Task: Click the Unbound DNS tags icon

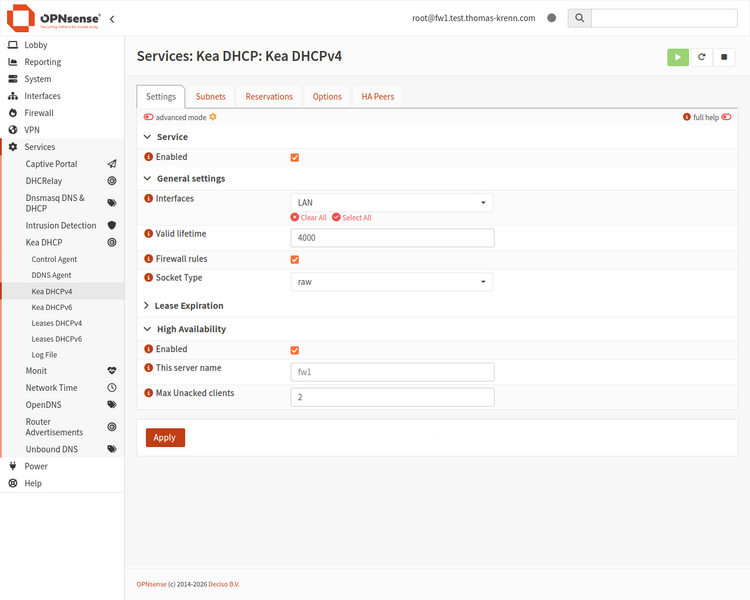Action: point(112,449)
